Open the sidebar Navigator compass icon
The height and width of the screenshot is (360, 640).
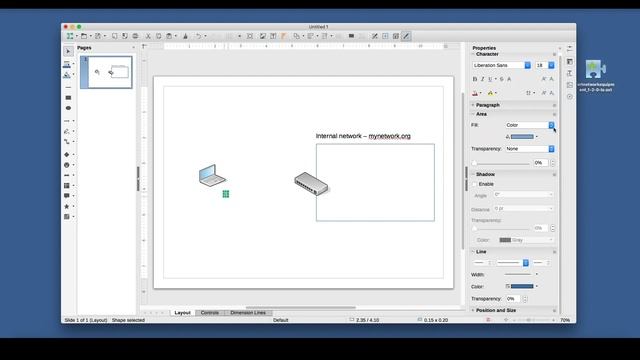570,97
